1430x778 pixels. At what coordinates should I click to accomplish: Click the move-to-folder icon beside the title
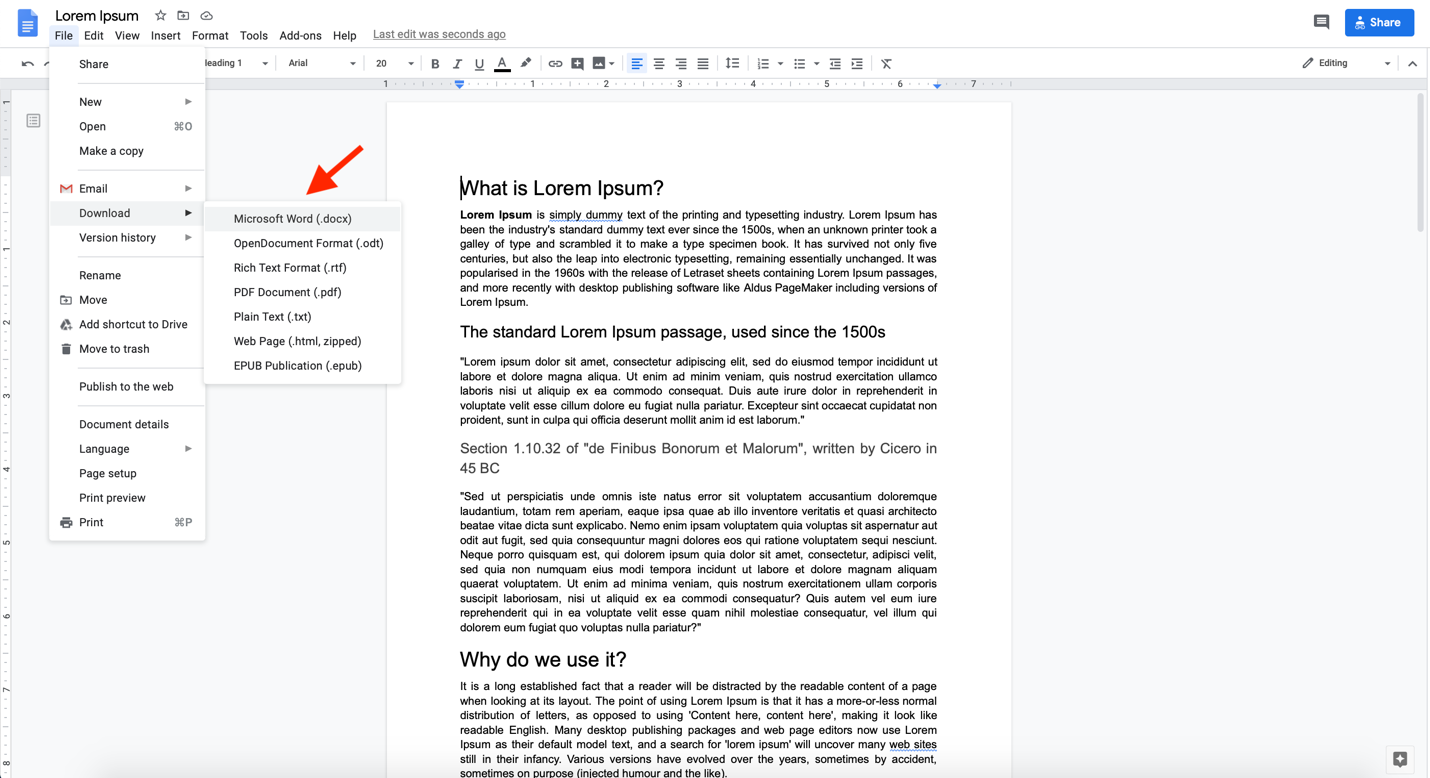(x=183, y=16)
